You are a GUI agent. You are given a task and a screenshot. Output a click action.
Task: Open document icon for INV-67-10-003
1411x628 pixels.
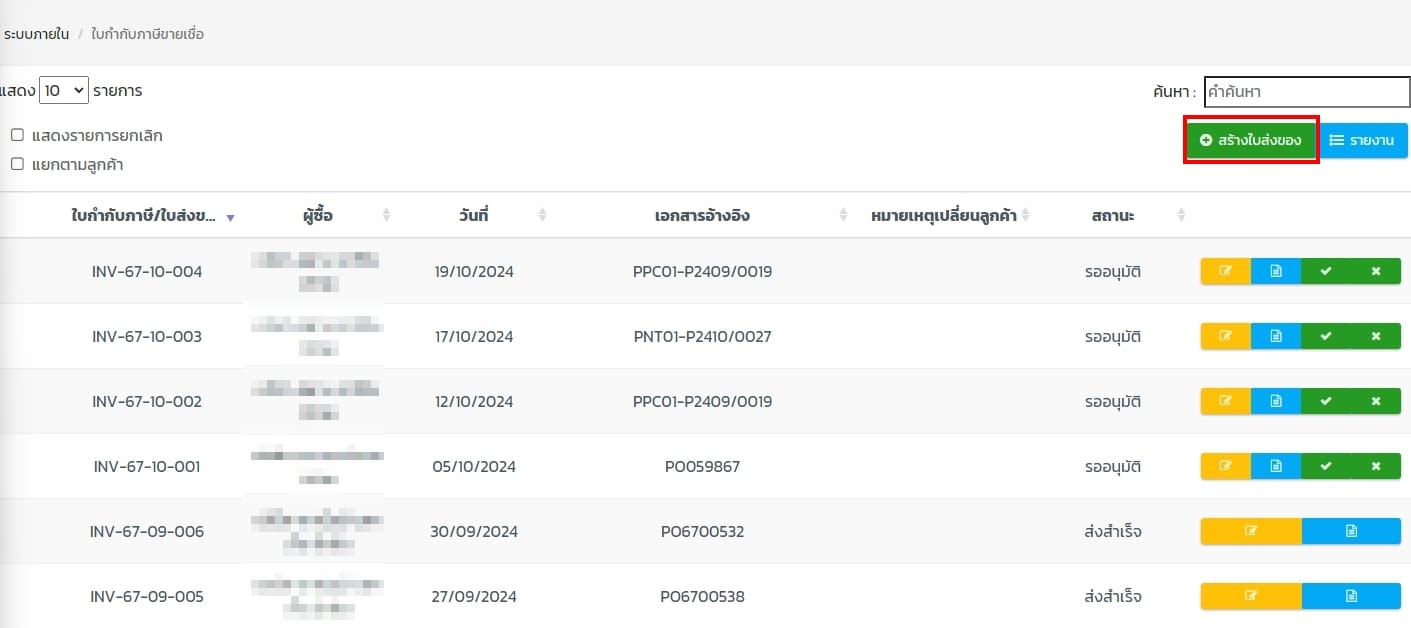click(x=1276, y=337)
